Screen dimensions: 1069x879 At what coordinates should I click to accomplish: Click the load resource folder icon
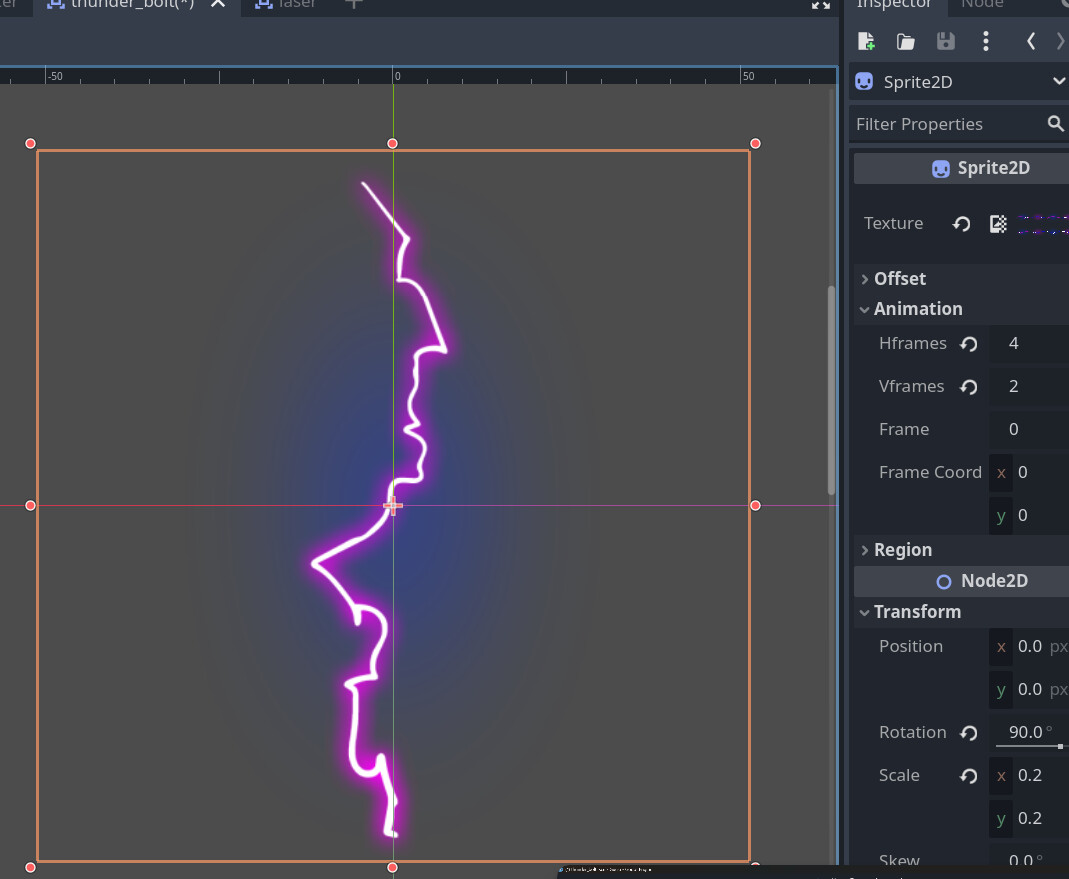(906, 41)
